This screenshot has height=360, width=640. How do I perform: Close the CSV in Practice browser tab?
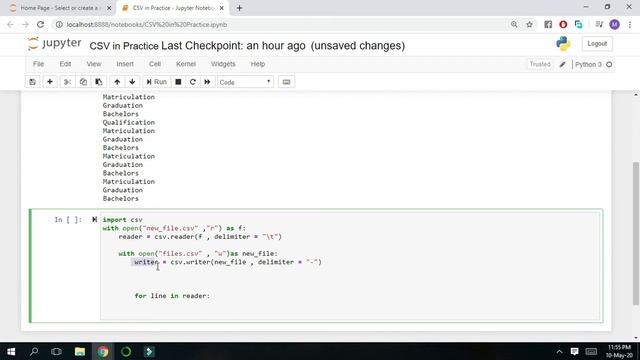(222, 8)
